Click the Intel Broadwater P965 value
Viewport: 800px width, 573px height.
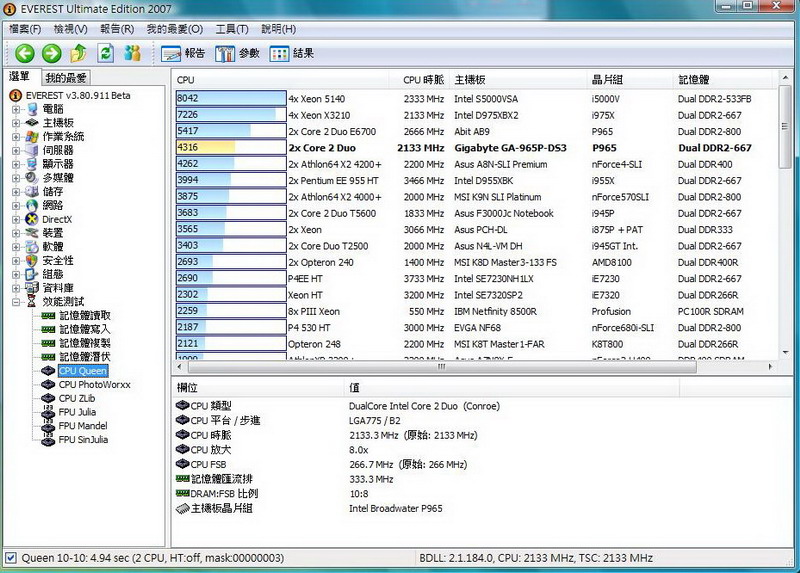tap(395, 508)
